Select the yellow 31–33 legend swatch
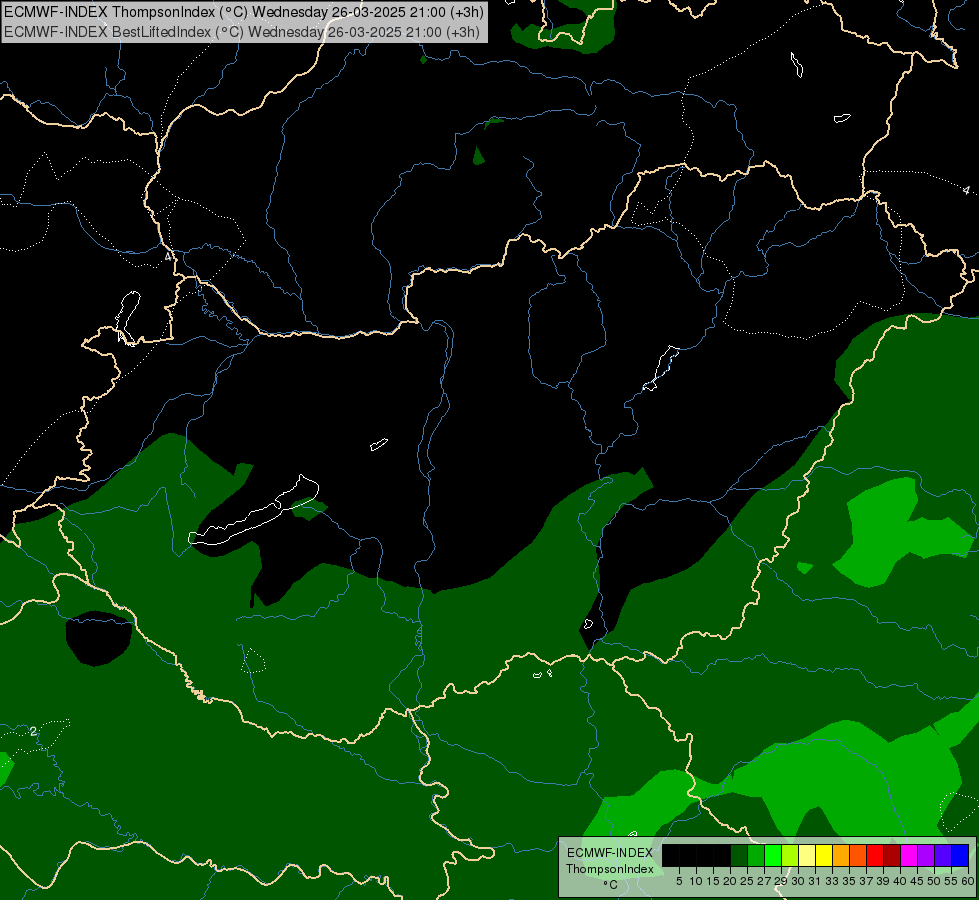 coord(824,855)
